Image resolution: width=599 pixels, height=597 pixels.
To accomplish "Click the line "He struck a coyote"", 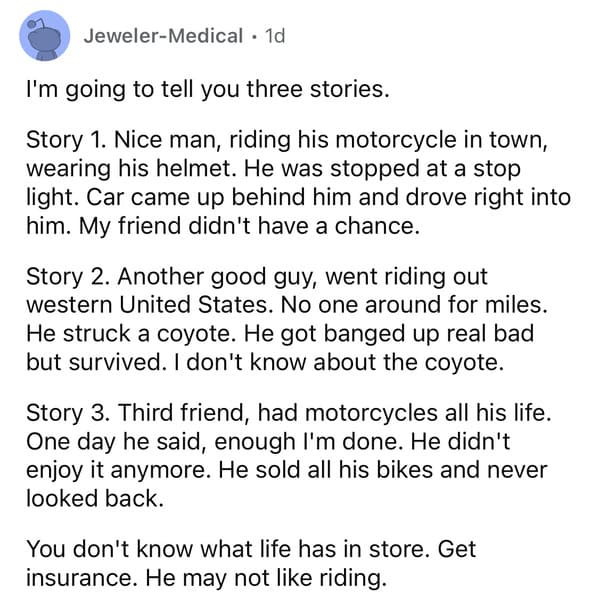I will [280, 333].
